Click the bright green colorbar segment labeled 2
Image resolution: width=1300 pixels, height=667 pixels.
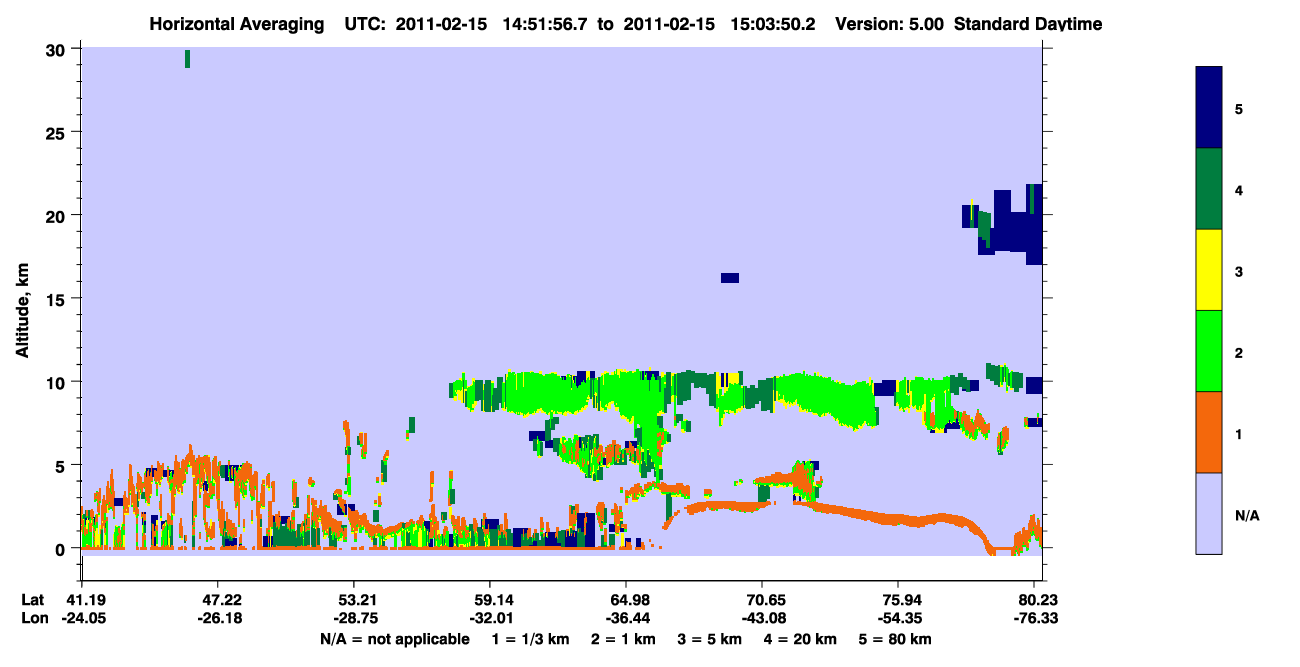[x=1208, y=351]
